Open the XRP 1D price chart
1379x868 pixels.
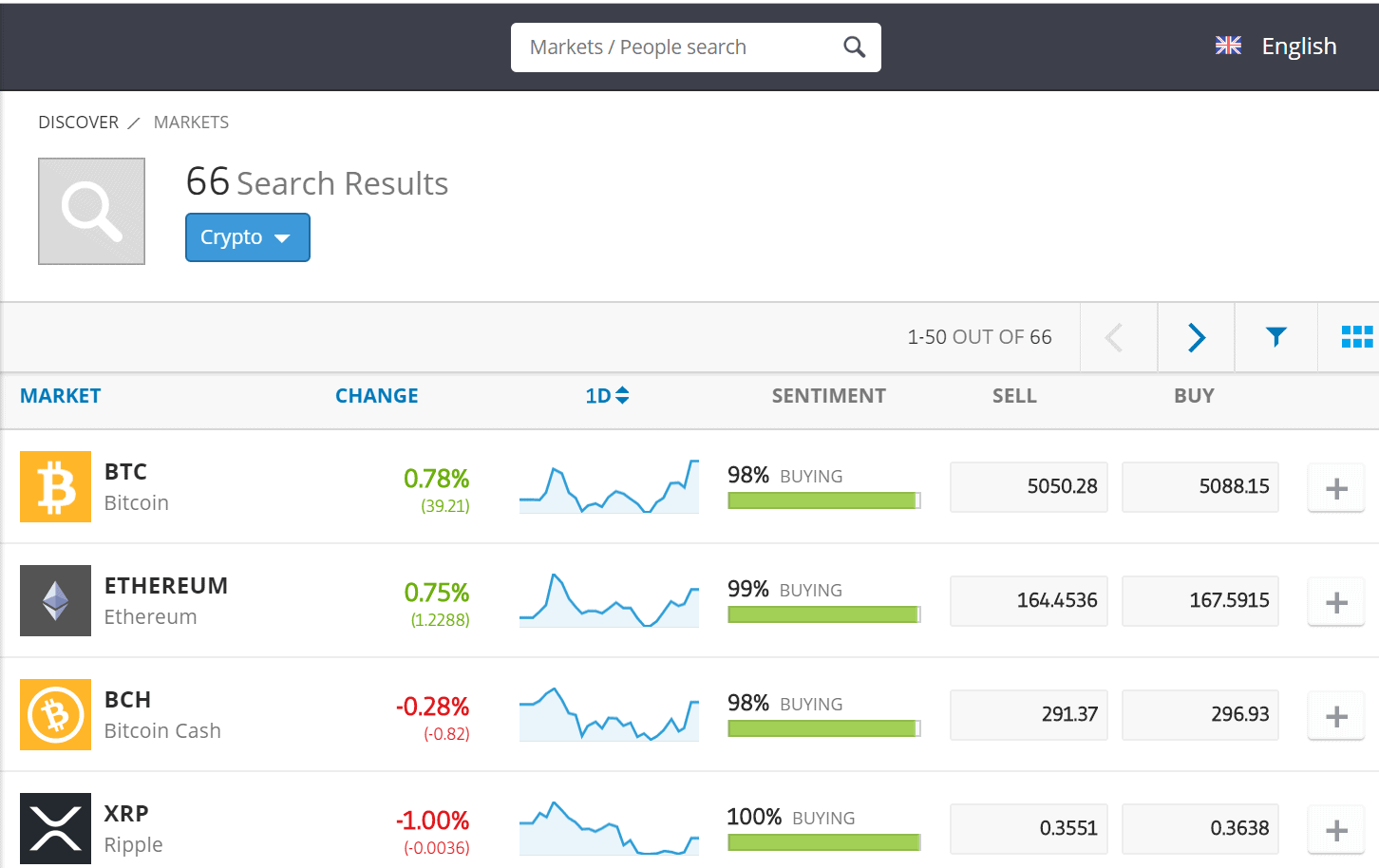pos(609,828)
